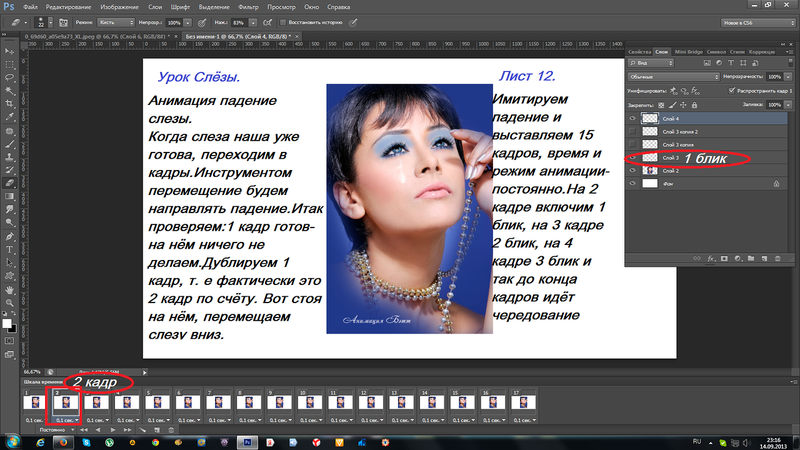Viewport: 800px width, 450px height.
Task: Select the Clone Stamp tool
Action: (x=9, y=158)
